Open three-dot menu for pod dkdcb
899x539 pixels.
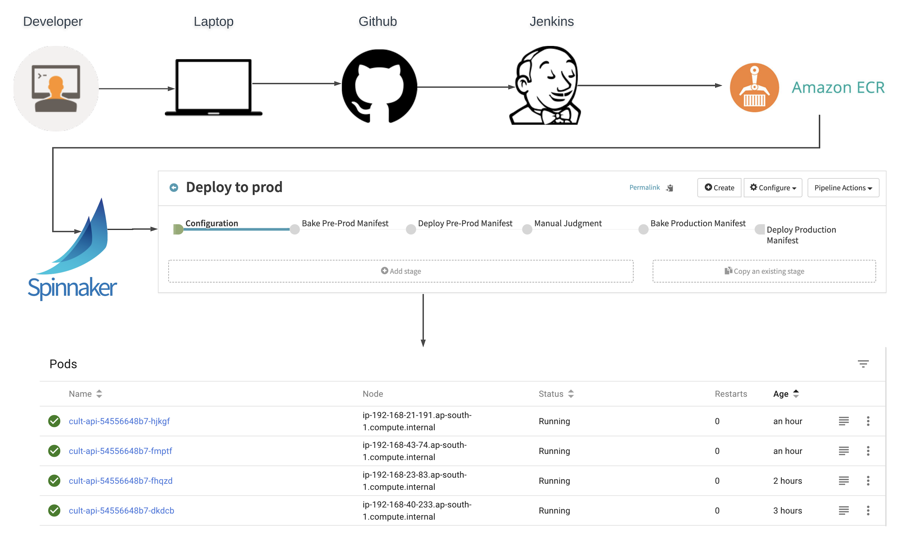pyautogui.click(x=868, y=510)
